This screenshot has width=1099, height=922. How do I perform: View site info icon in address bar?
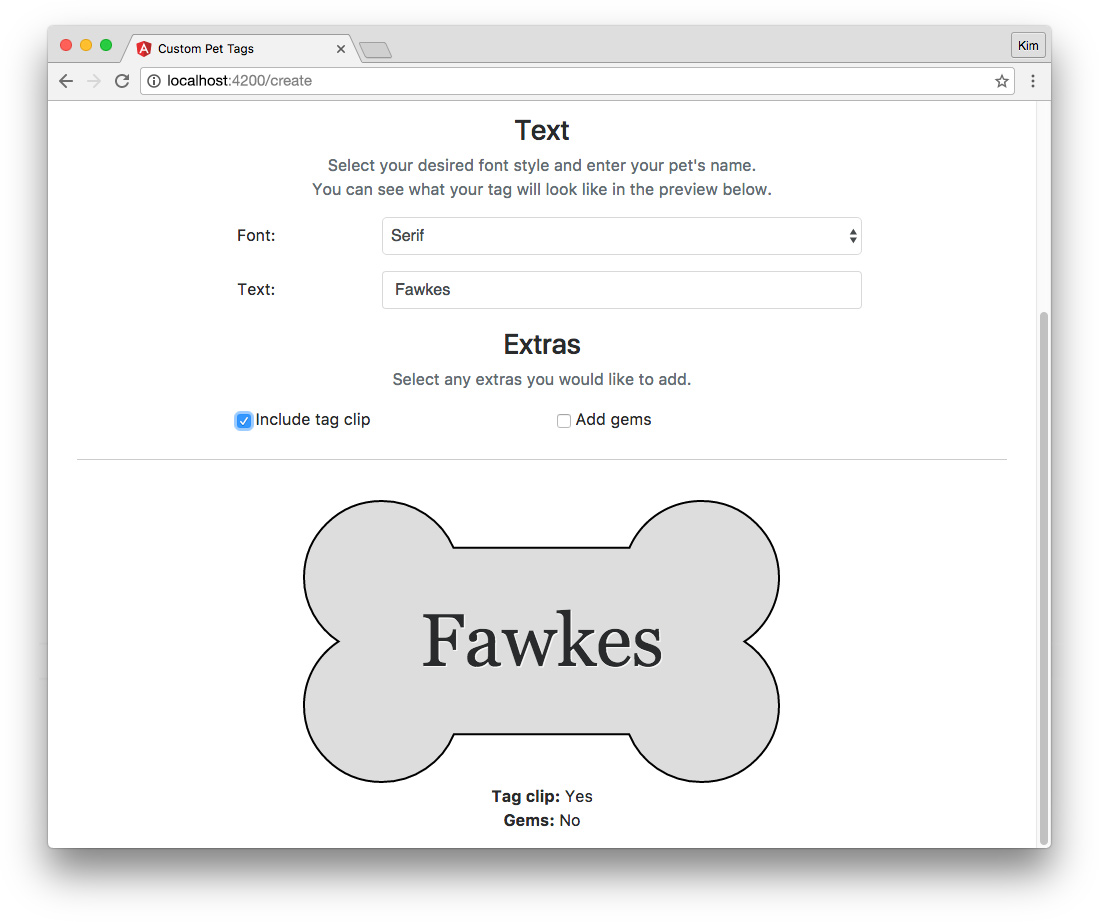tap(153, 81)
